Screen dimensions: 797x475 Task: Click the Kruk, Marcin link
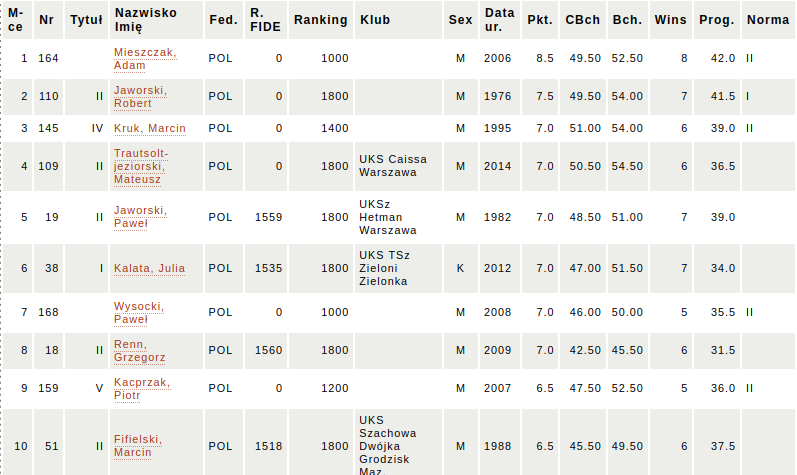(x=149, y=128)
